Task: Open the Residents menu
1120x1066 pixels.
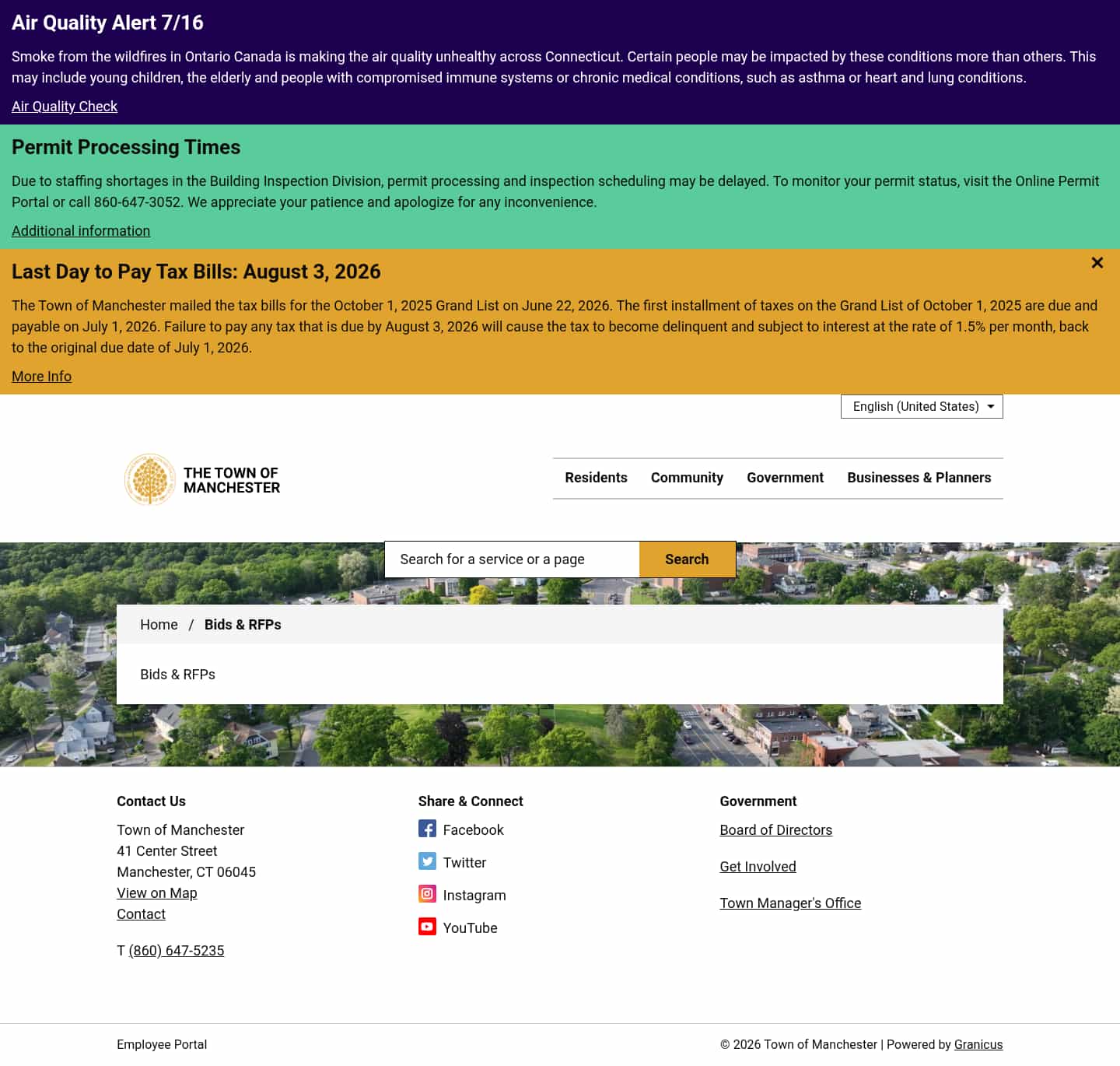Action: pyautogui.click(x=596, y=478)
